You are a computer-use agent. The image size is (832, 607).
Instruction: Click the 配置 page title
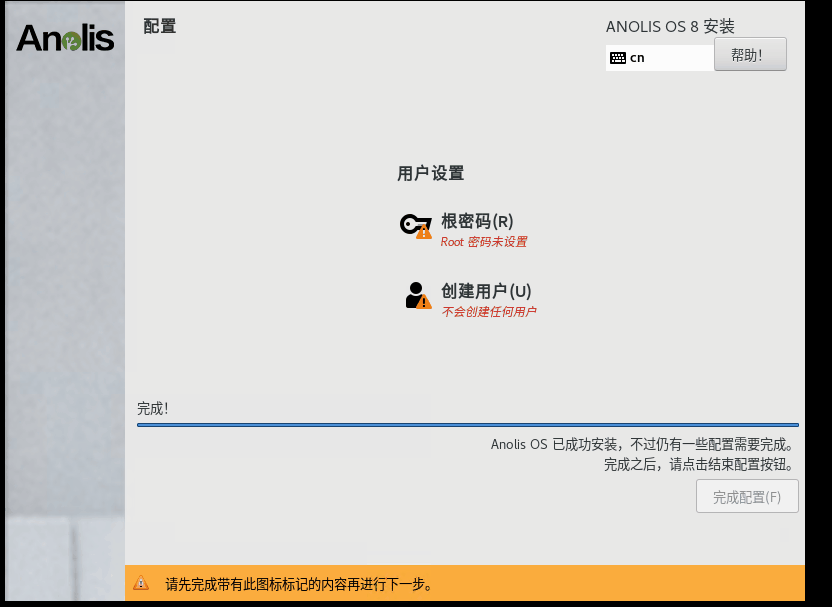click(159, 27)
